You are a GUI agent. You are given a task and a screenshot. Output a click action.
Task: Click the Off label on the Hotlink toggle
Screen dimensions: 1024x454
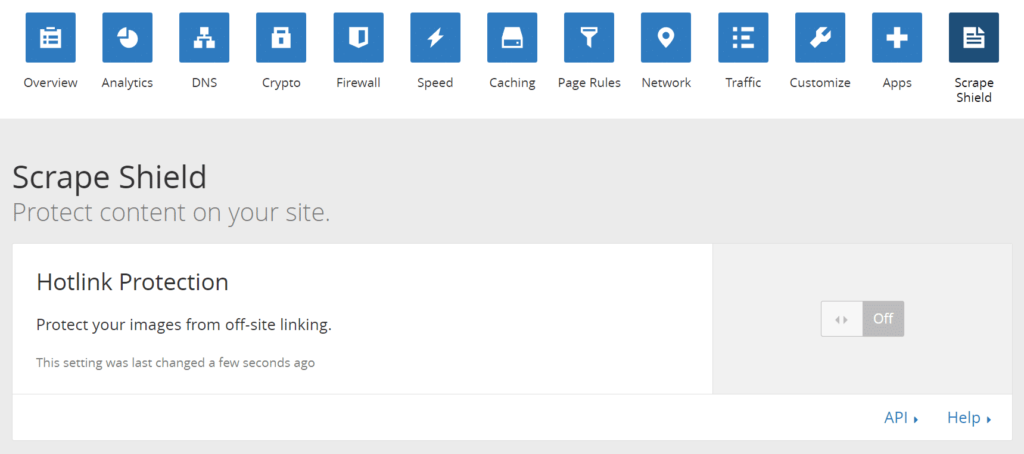click(x=883, y=319)
